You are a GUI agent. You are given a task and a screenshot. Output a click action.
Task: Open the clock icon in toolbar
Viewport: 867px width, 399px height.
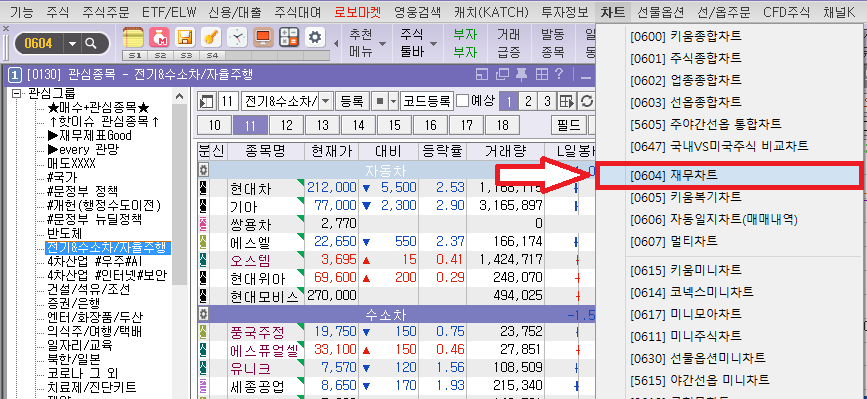pos(237,38)
